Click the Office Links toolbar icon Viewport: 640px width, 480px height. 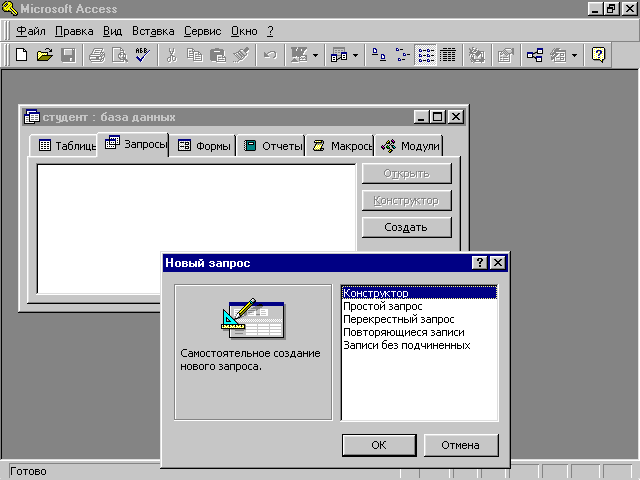(299, 55)
